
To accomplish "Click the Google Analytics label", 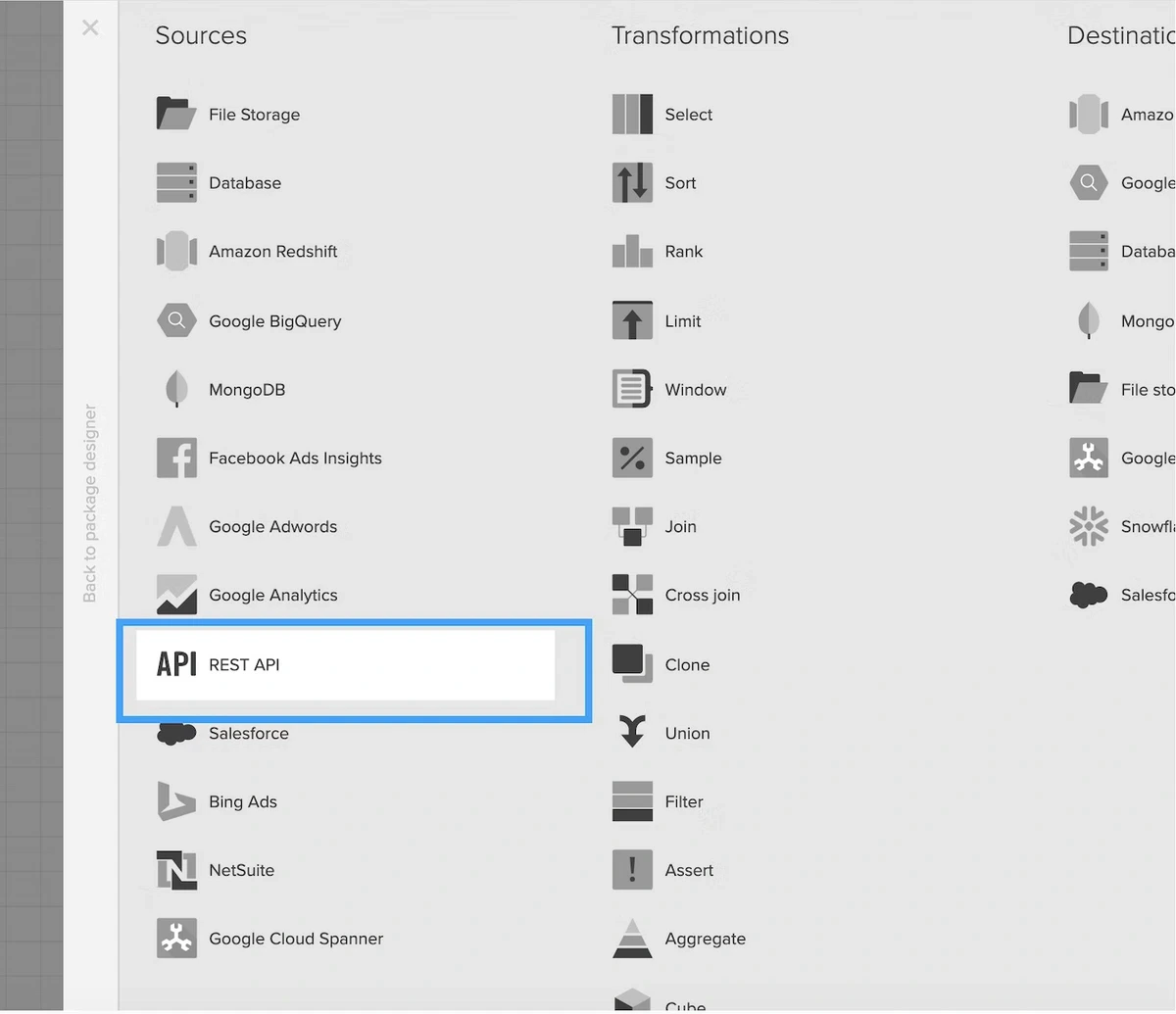I will [x=273, y=596].
